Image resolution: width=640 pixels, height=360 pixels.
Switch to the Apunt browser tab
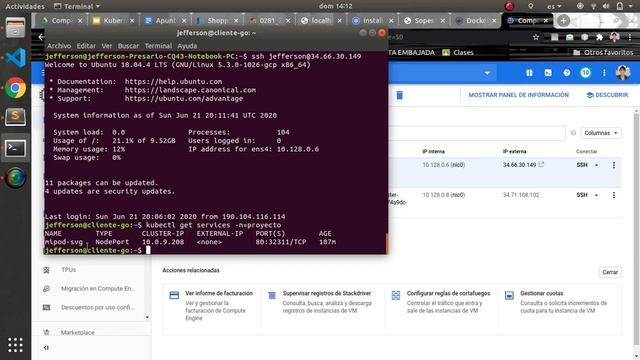coord(165,20)
